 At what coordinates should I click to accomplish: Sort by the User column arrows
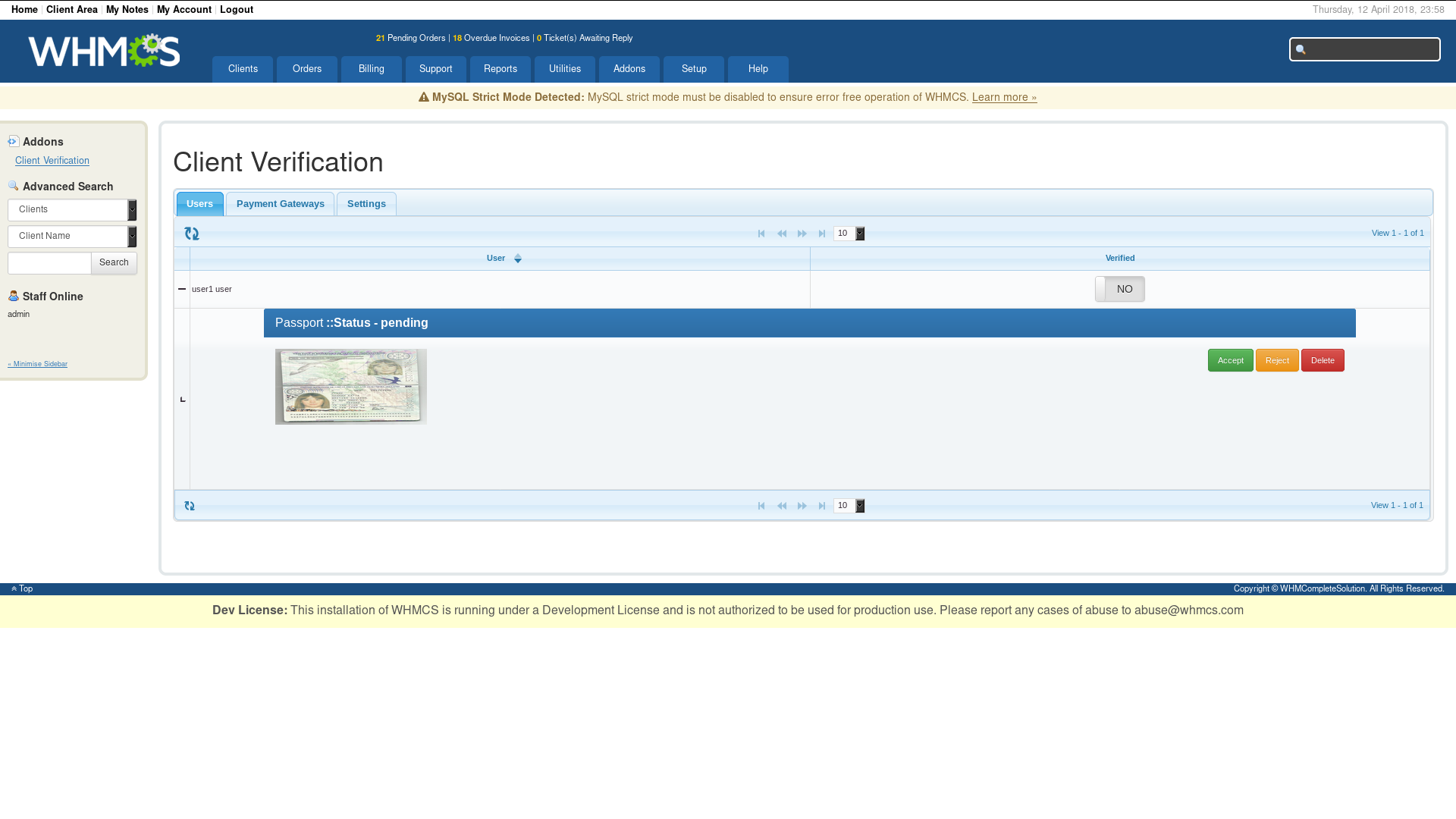point(518,259)
